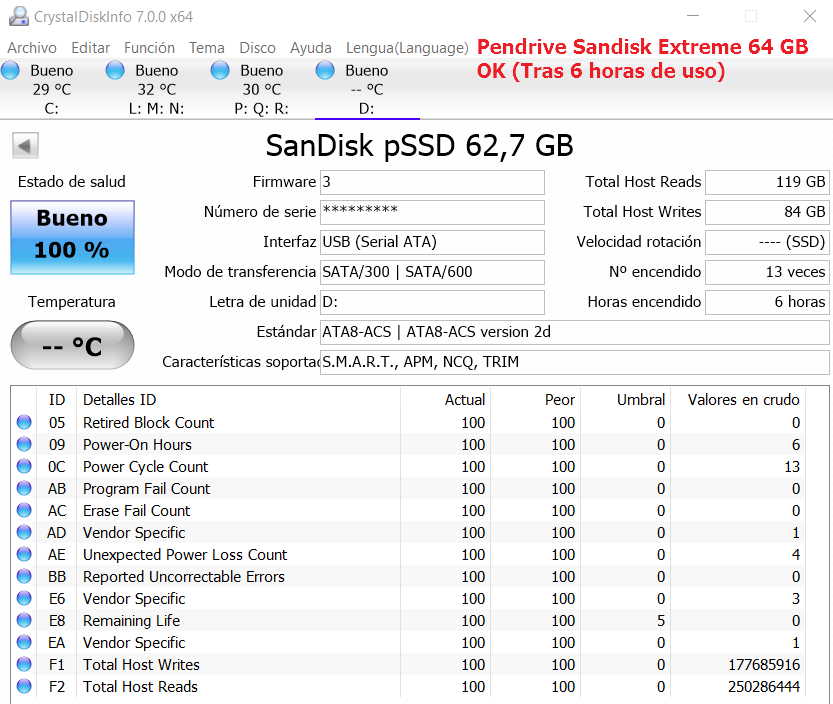Screen dimensions: 833x704
Task: Open the Función menu
Action: (x=149, y=48)
